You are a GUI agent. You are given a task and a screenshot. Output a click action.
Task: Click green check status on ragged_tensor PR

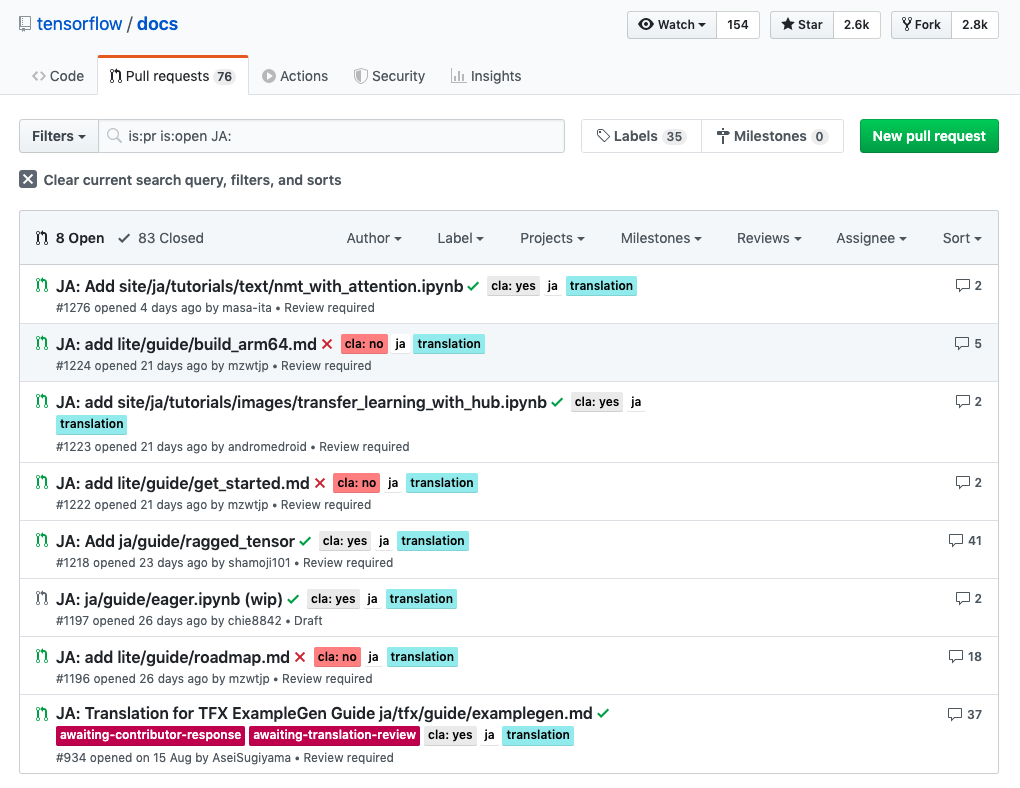(305, 541)
